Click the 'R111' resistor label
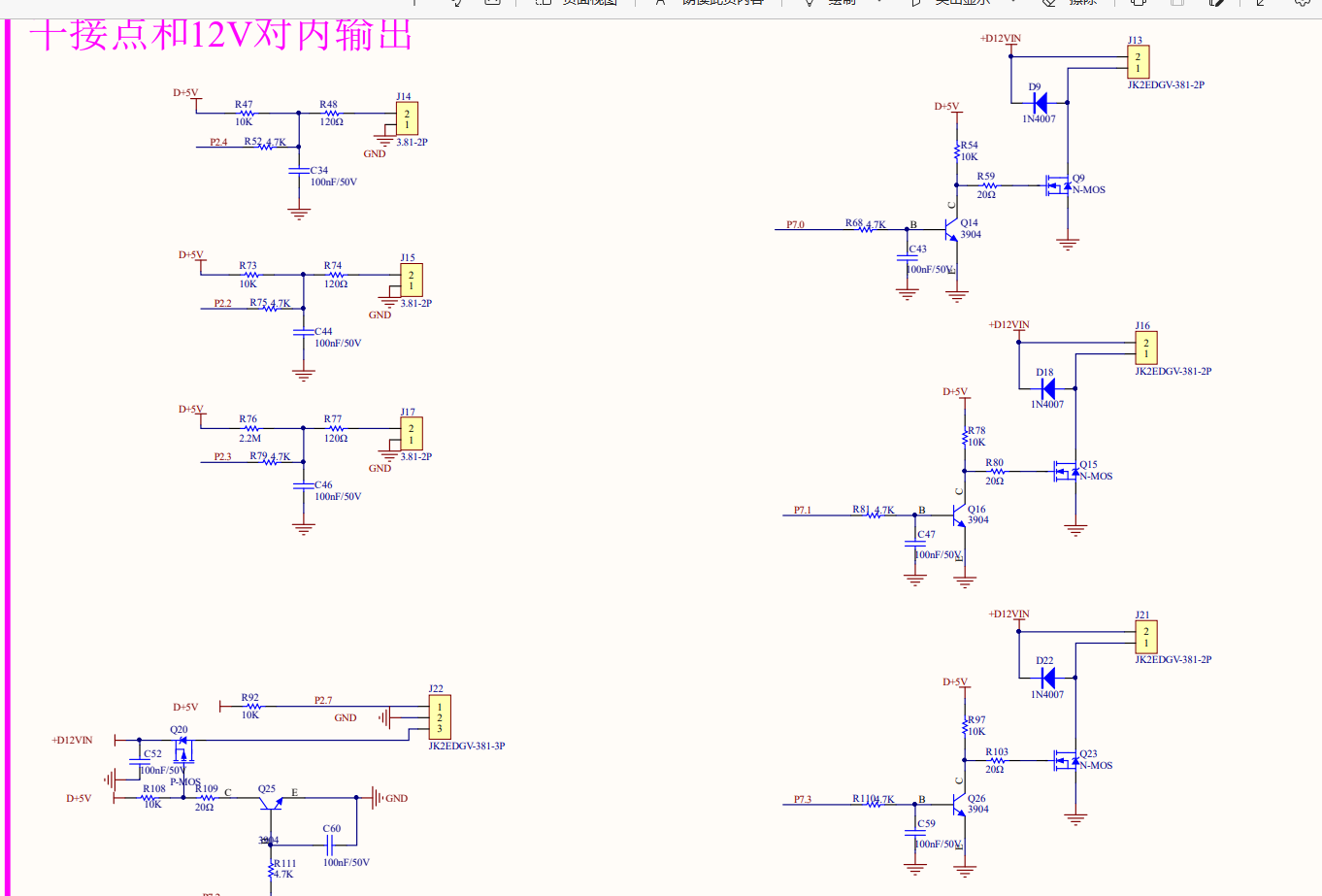This screenshot has height=896, width=1322. (284, 863)
